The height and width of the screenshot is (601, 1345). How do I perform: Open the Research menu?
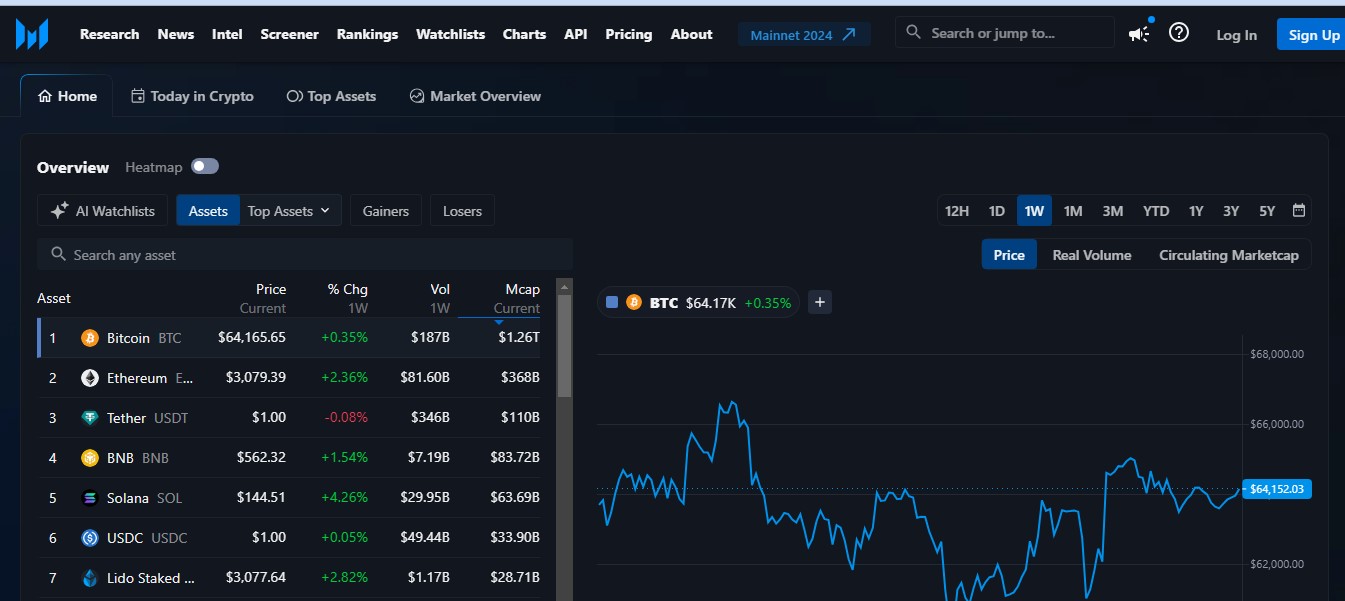(x=110, y=34)
